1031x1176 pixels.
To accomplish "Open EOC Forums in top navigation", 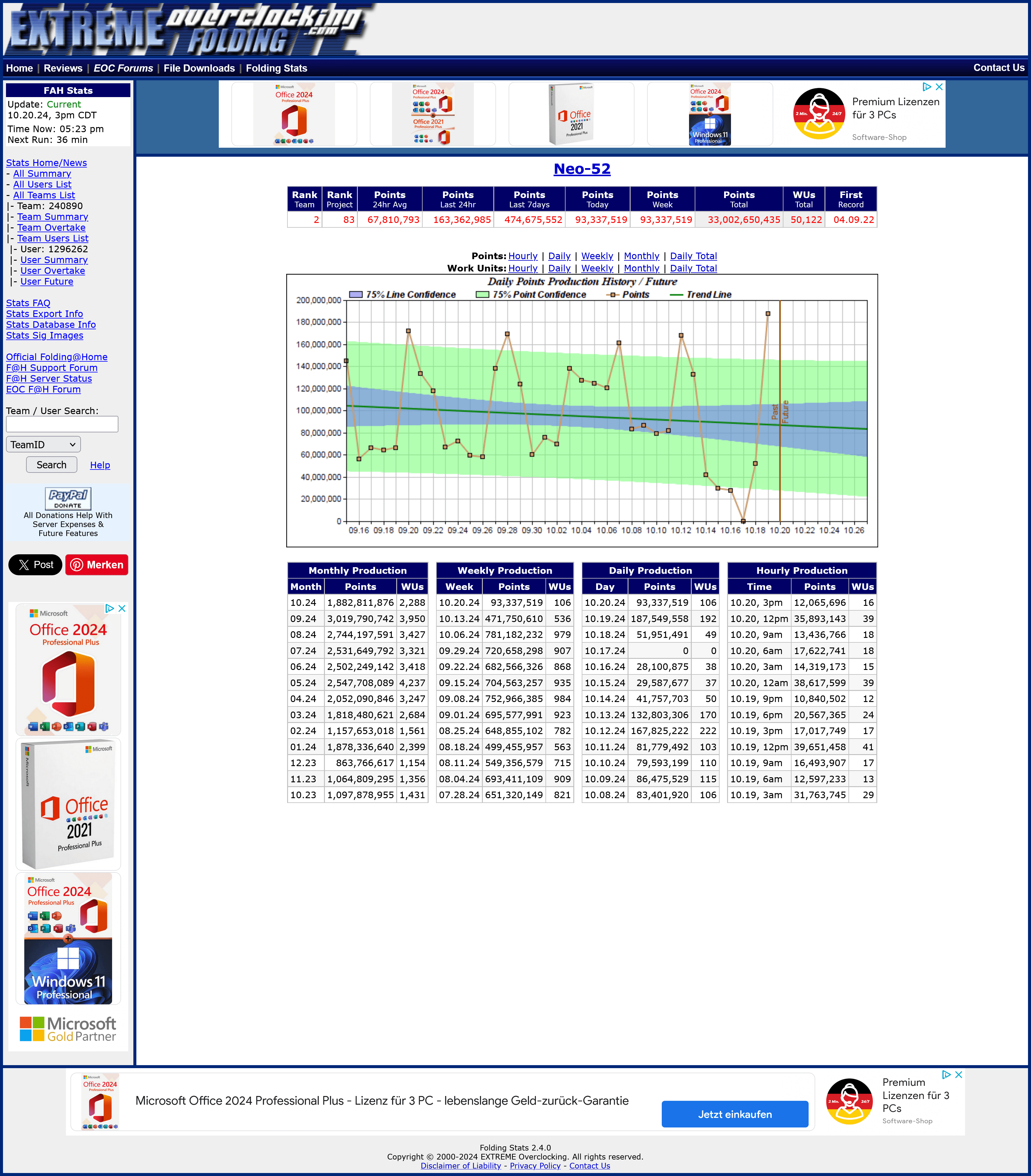I will (123, 68).
